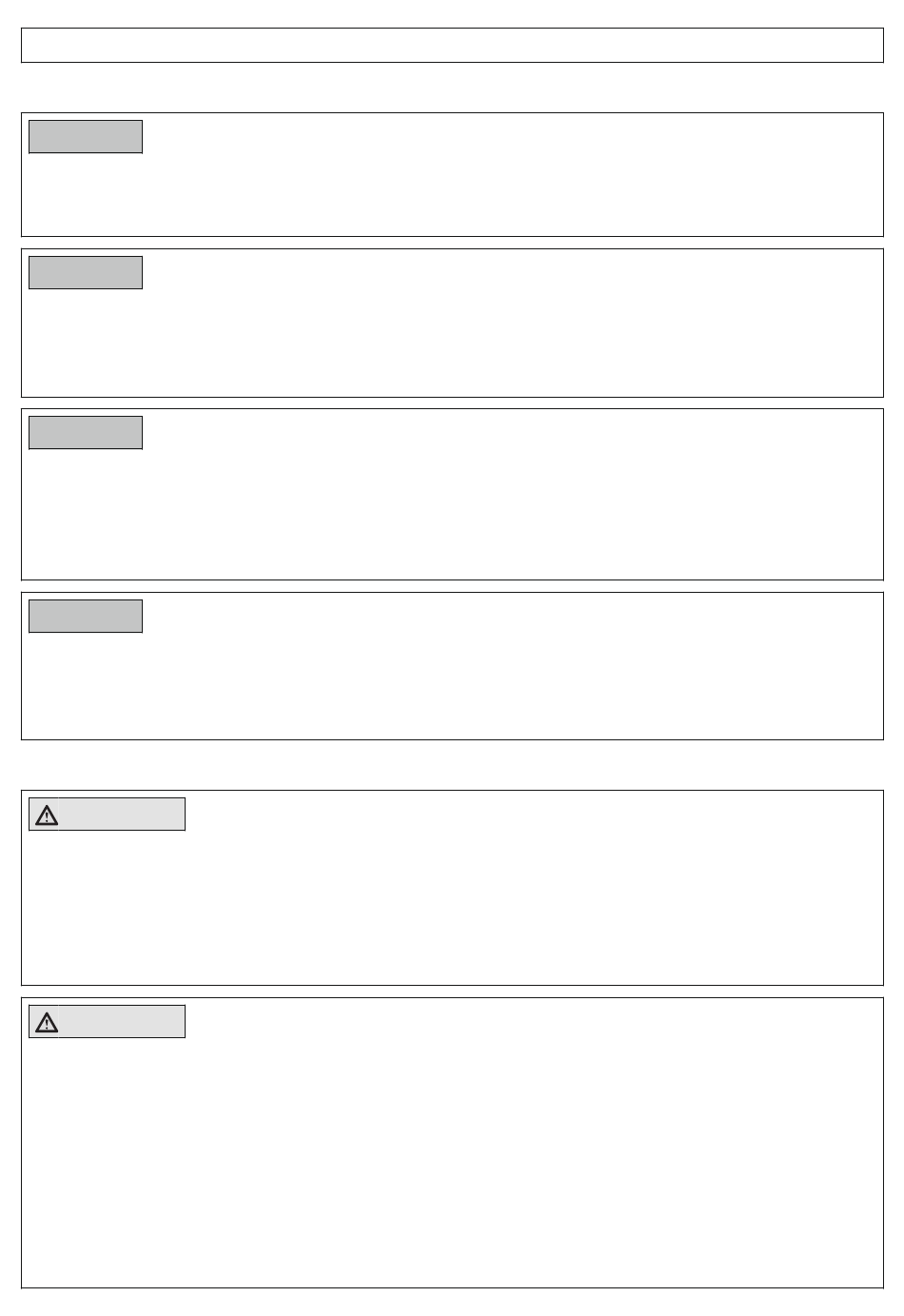Image resolution: width=904 pixels, height=1316 pixels.
Task: Click the blank gap separating gray-label panels from warning panels
Action: pyautogui.click(x=452, y=765)
